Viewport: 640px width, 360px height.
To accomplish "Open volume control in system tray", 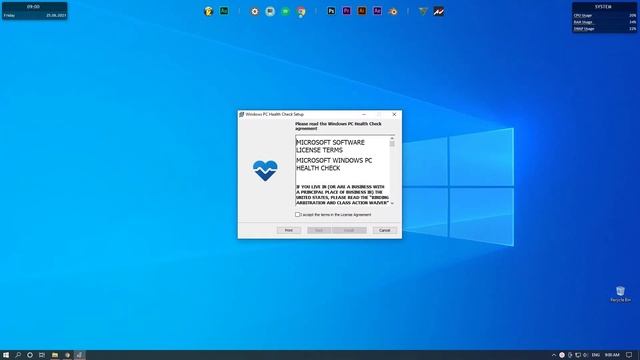I will point(585,355).
